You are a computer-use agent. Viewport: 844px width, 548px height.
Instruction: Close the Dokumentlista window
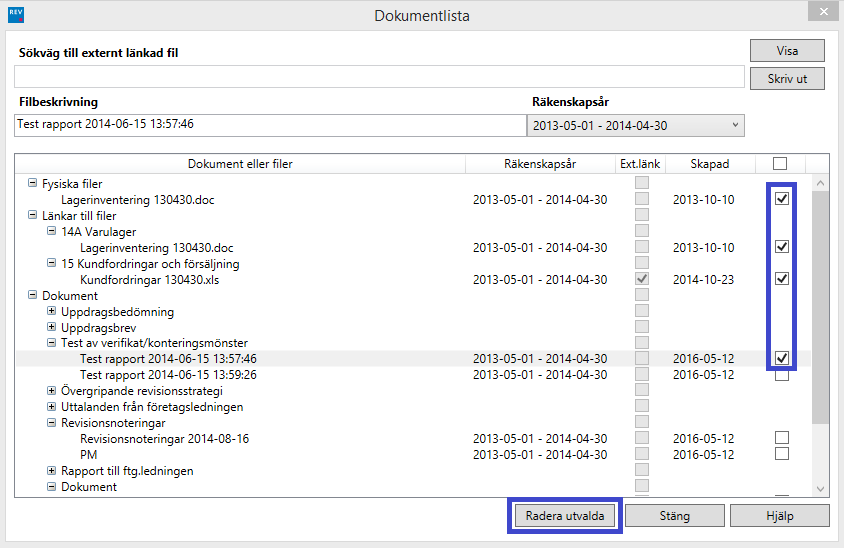822,14
